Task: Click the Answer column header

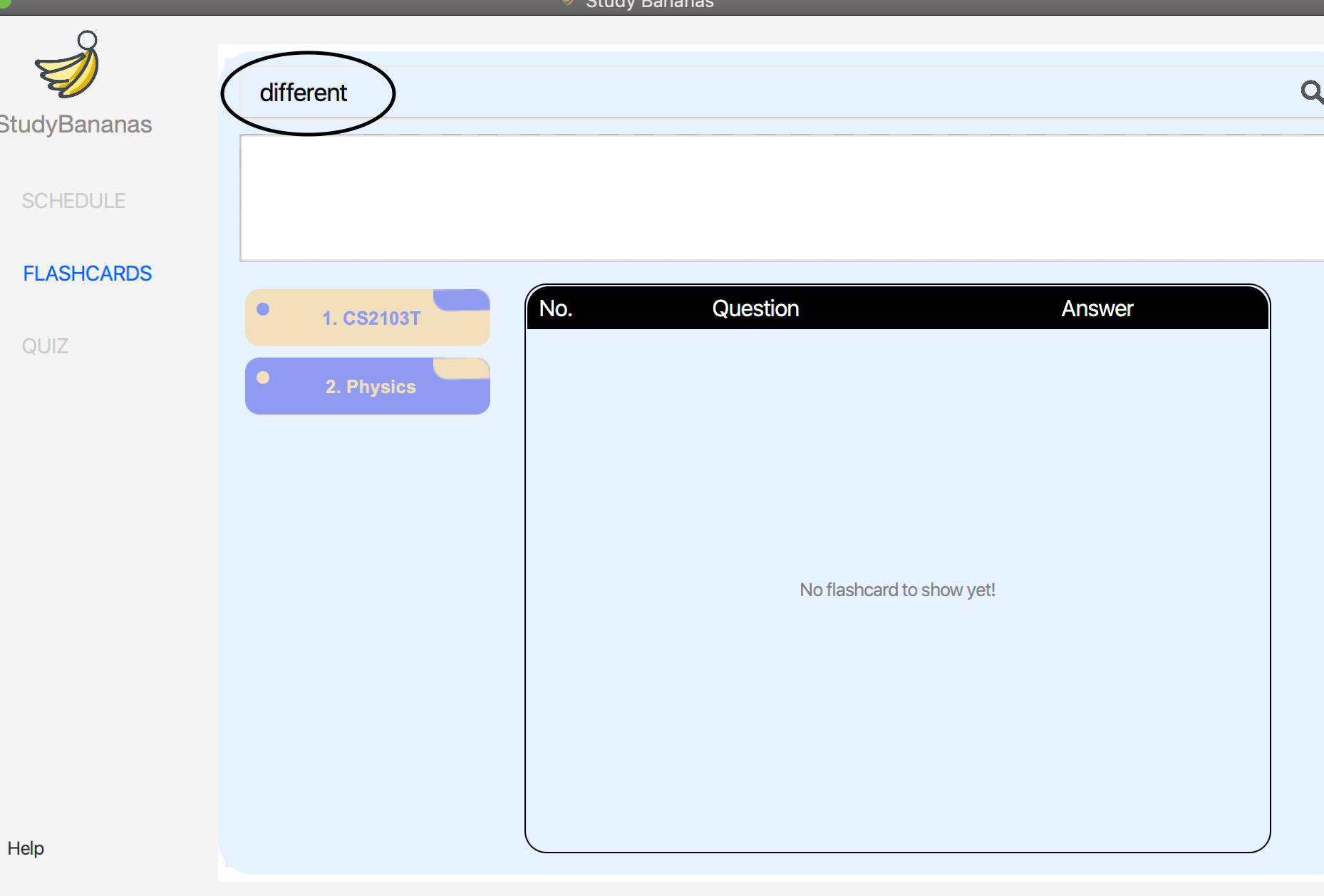Action: (x=1097, y=308)
